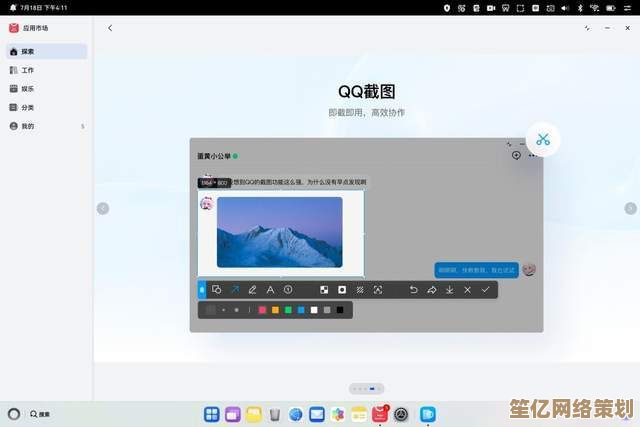Image resolution: width=640 pixels, height=427 pixels.
Task: Cancel screenshot with X icon
Action: click(x=467, y=290)
